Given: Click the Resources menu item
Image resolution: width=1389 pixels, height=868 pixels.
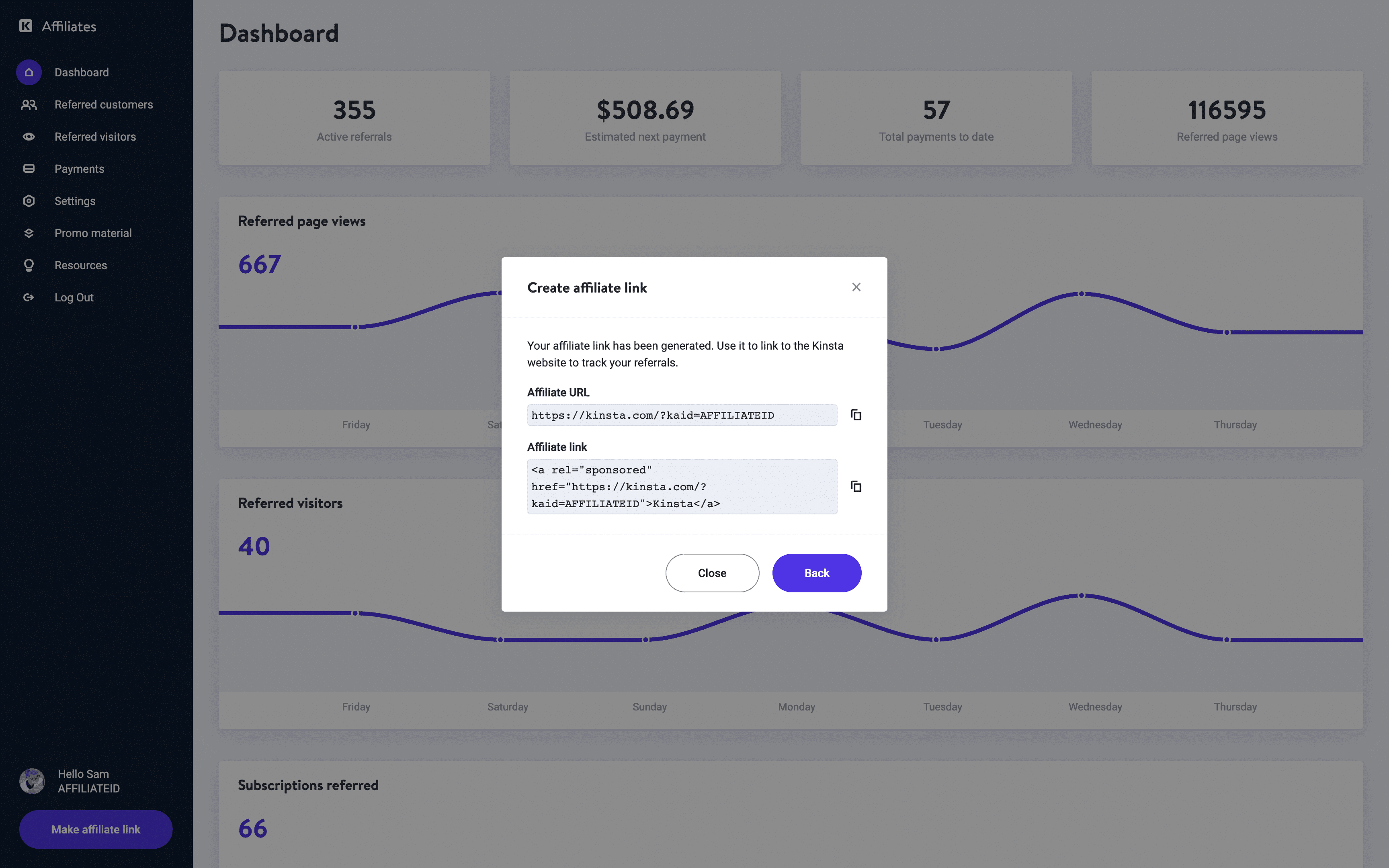Looking at the screenshot, I should [80, 265].
